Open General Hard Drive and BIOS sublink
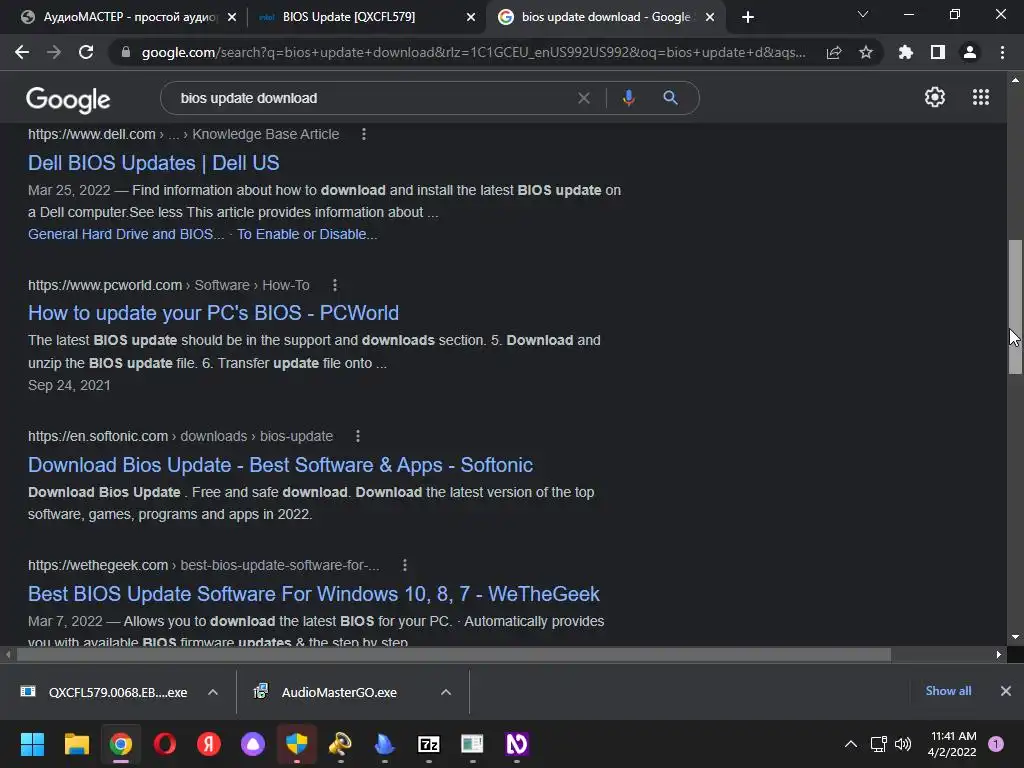 point(126,234)
